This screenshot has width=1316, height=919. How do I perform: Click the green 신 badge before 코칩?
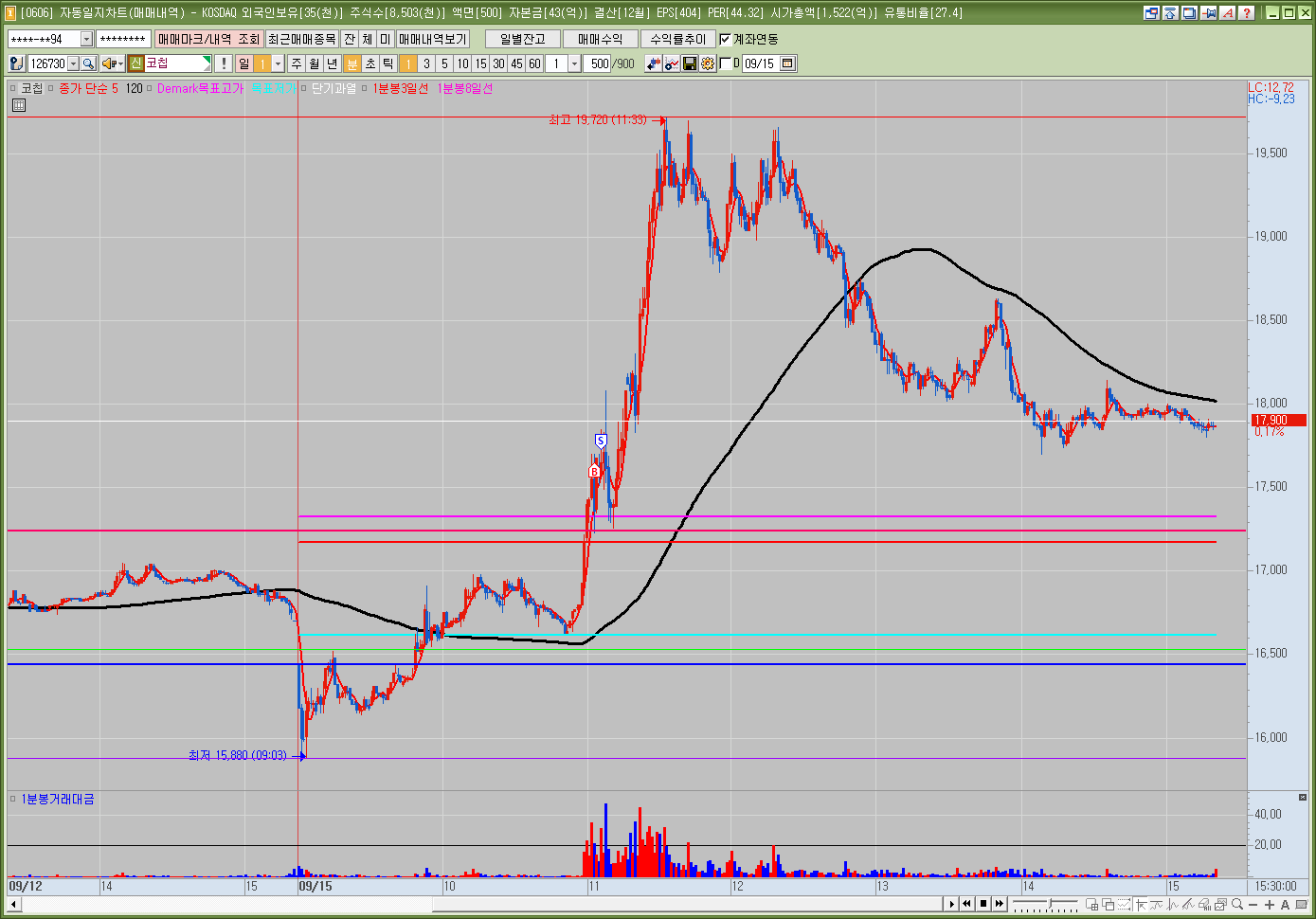tap(135, 63)
